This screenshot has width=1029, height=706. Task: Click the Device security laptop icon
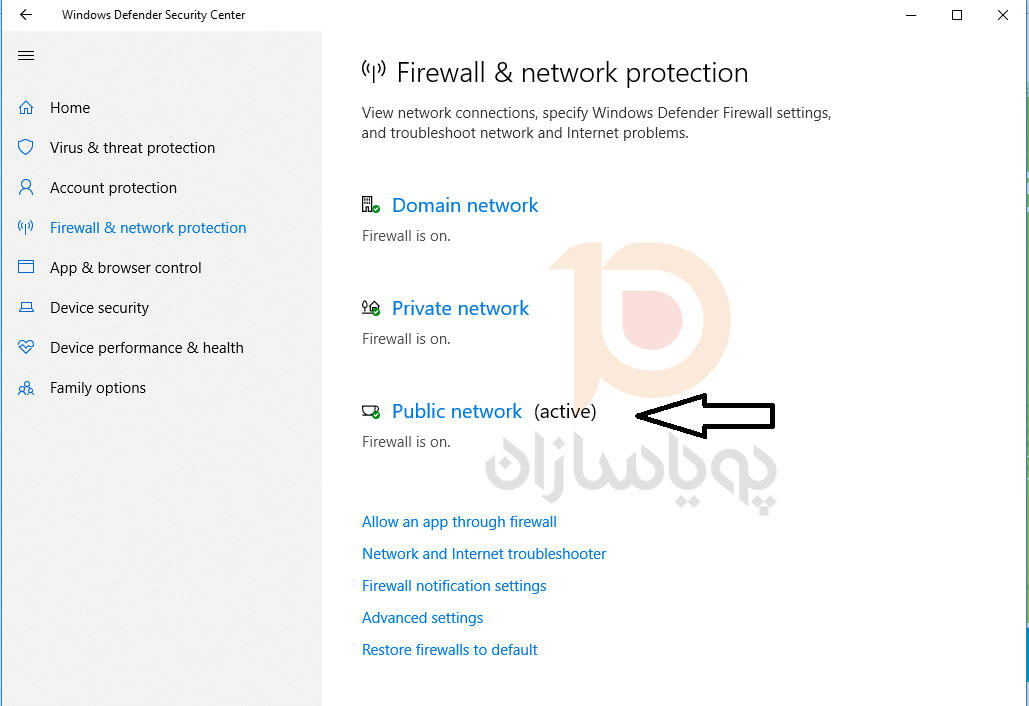[26, 307]
